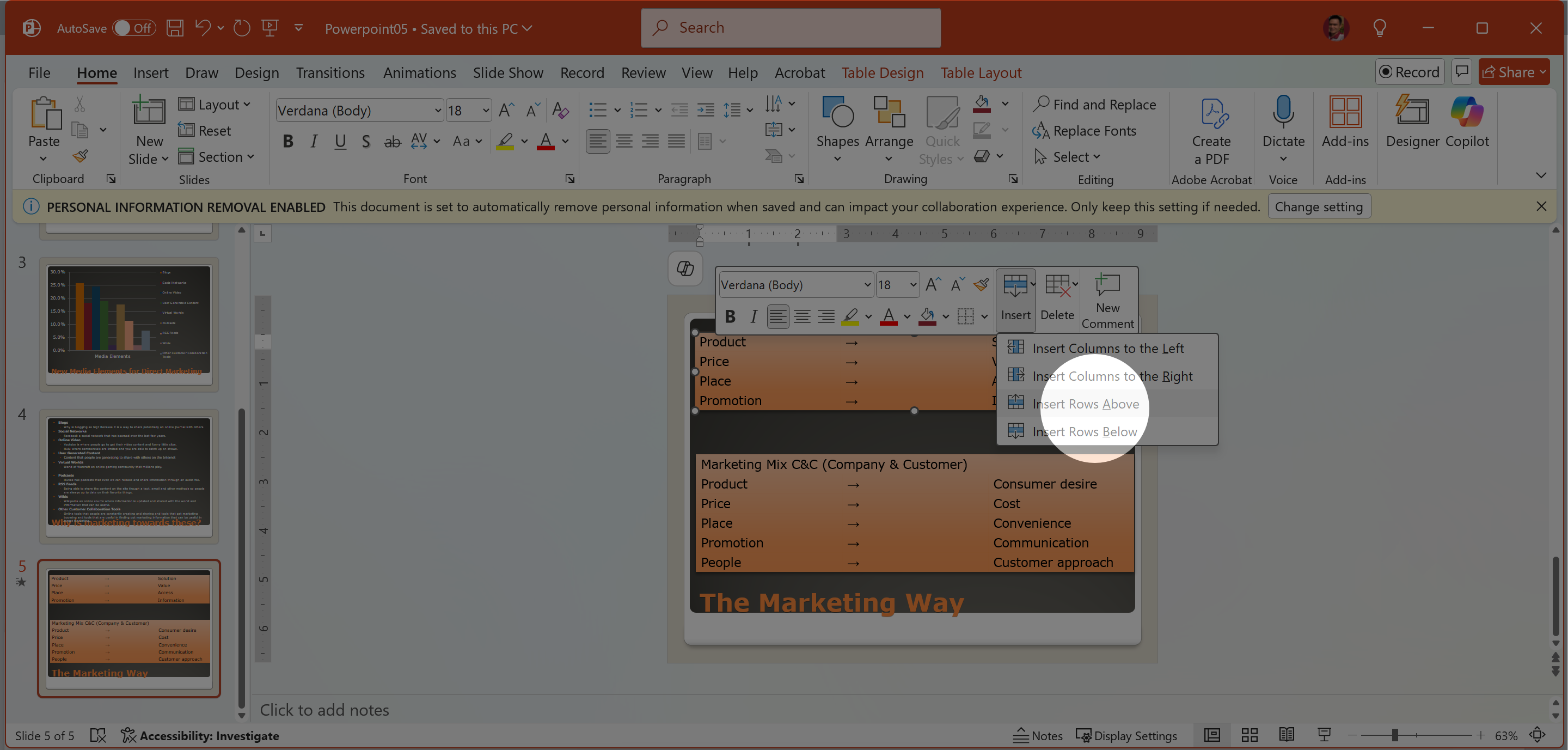The height and width of the screenshot is (750, 1568).
Task: Click the Format Painter brush in Clipboard group
Action: tap(81, 156)
